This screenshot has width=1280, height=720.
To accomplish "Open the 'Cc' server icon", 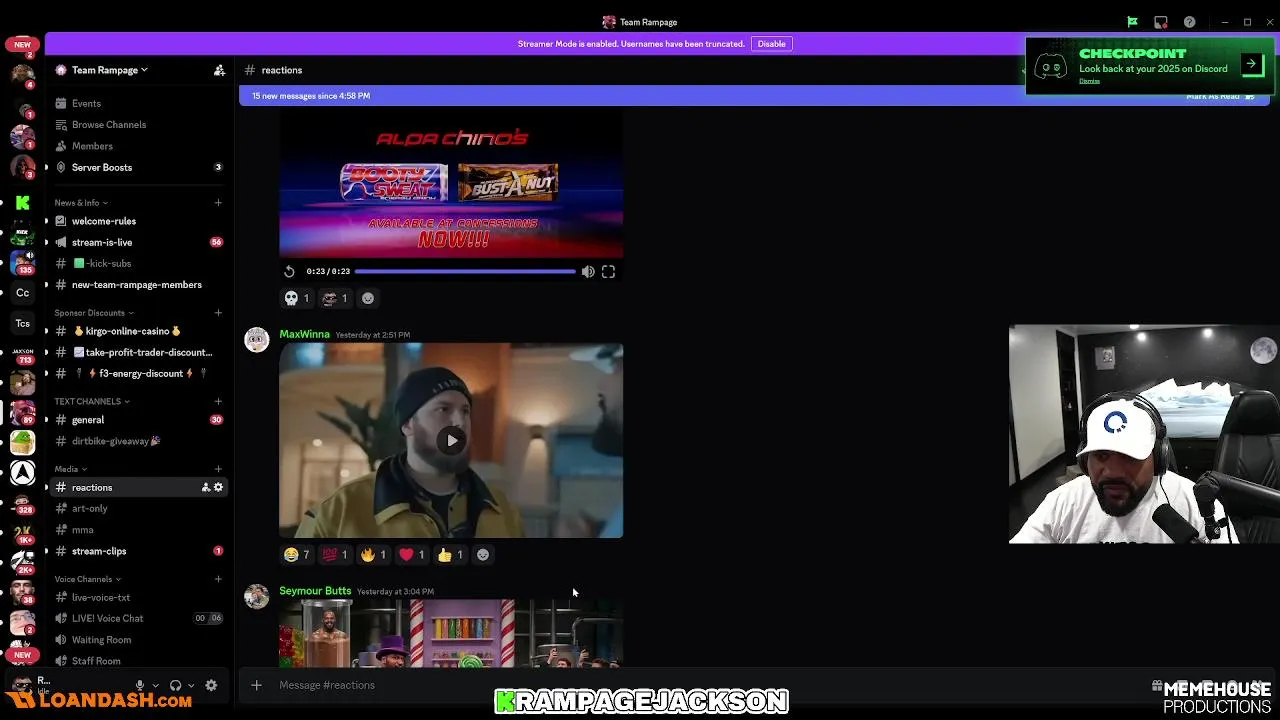I will (22, 293).
